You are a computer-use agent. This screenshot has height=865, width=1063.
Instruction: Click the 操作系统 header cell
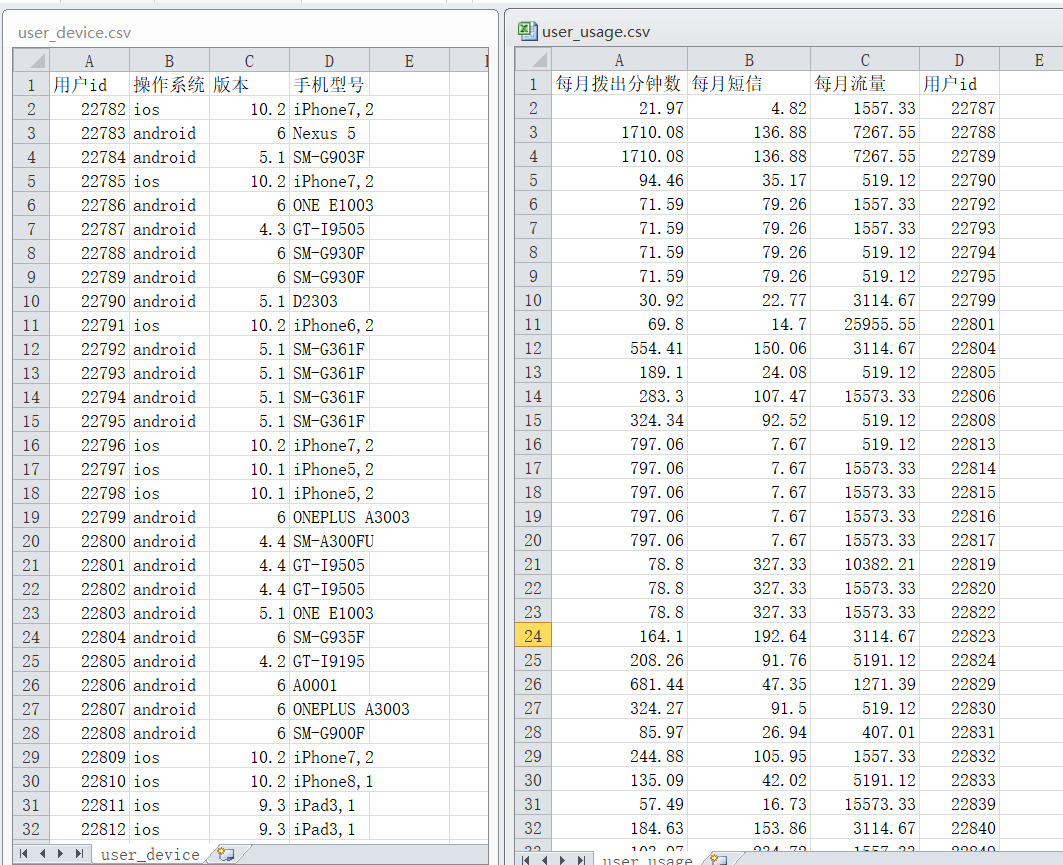tap(169, 84)
